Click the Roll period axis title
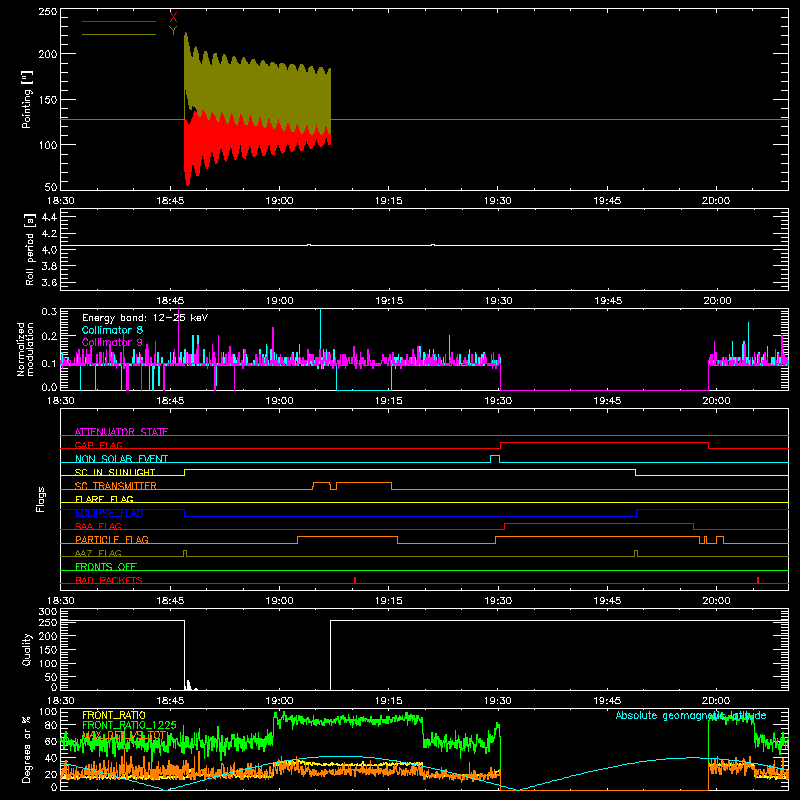800x800 pixels. (x=30, y=249)
